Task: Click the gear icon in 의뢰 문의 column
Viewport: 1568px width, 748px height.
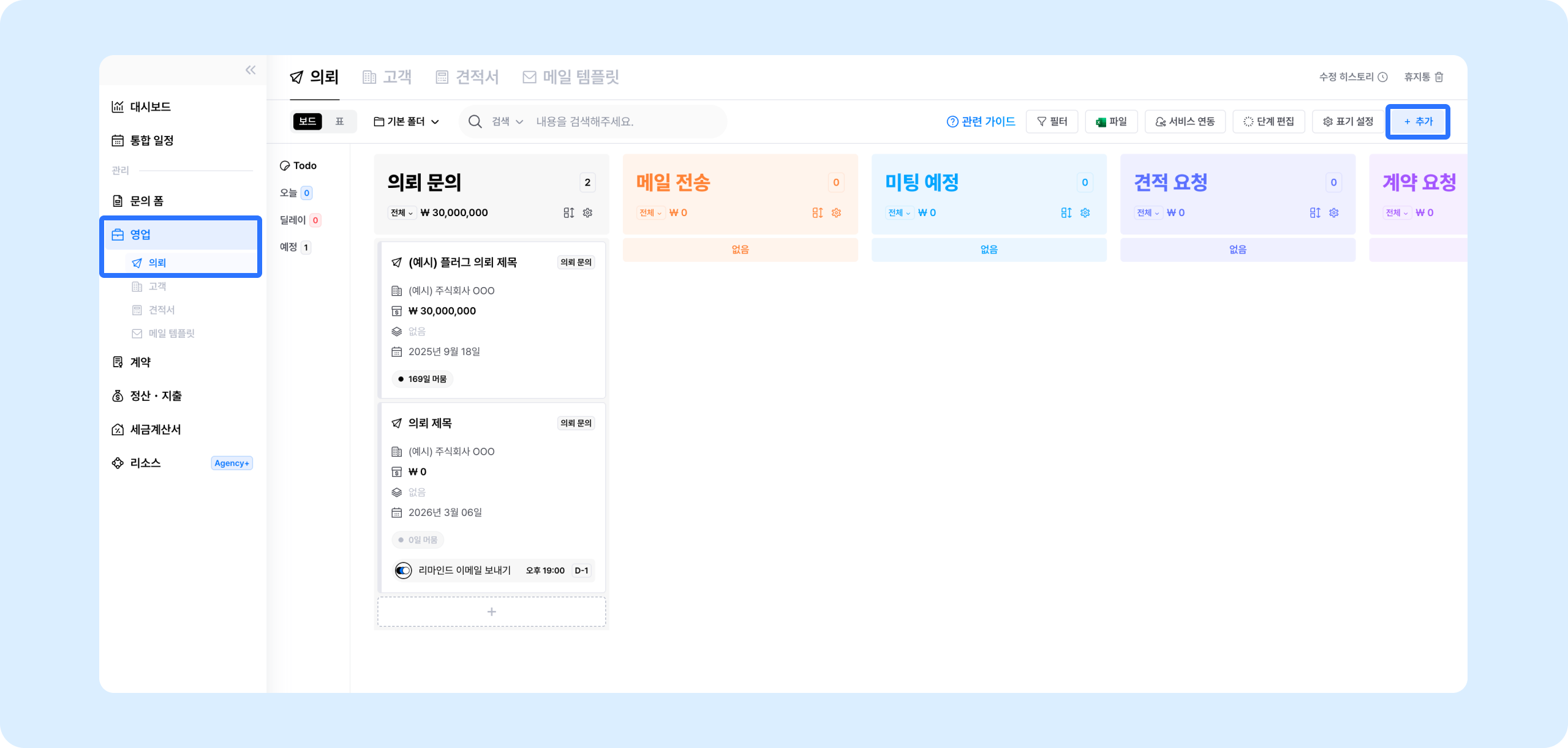Action: click(587, 213)
